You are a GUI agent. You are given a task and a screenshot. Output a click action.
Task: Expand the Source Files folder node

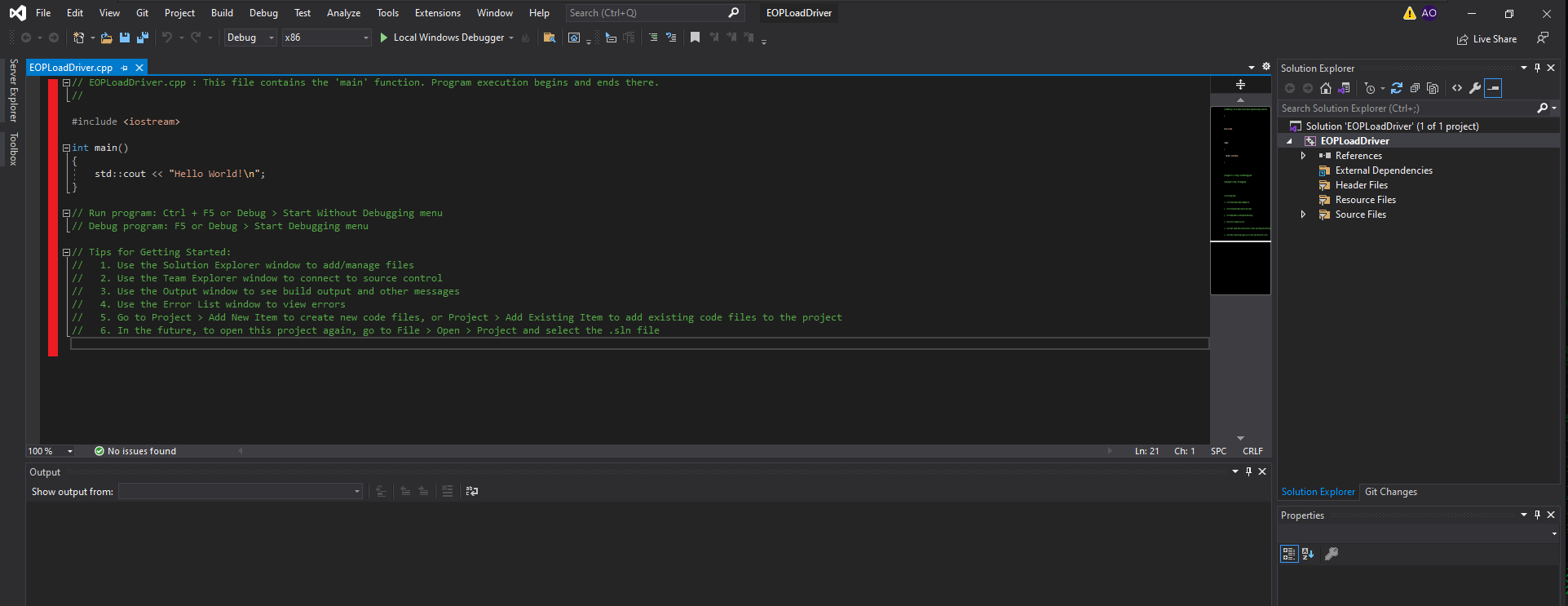(x=1303, y=215)
